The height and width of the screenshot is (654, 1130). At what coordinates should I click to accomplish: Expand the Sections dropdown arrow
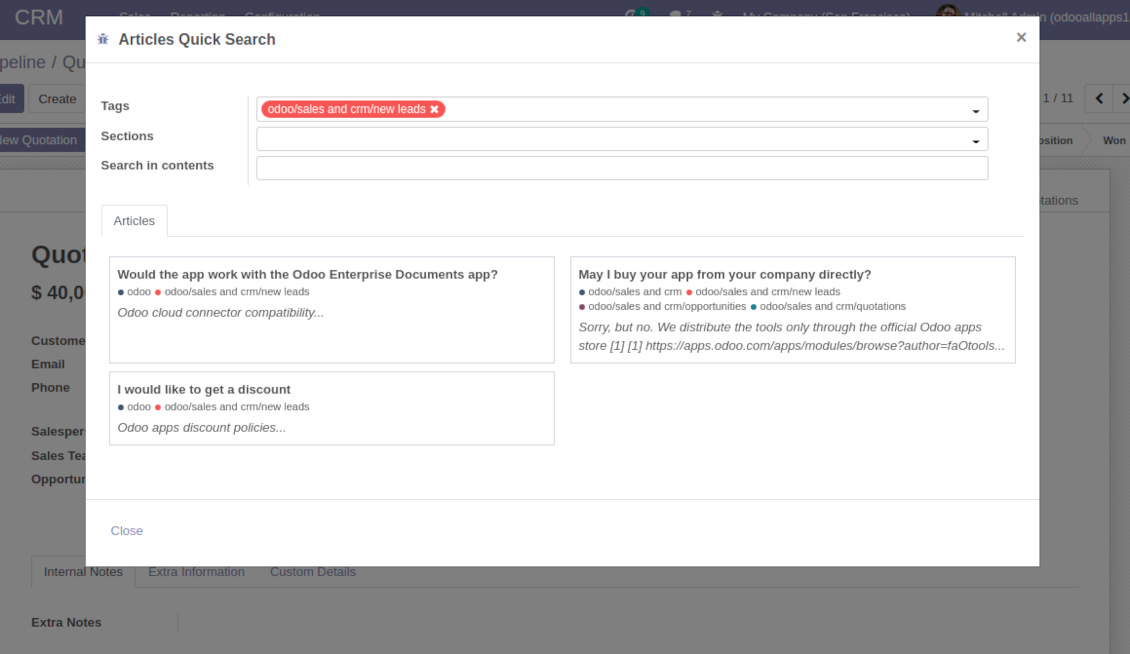tap(976, 141)
